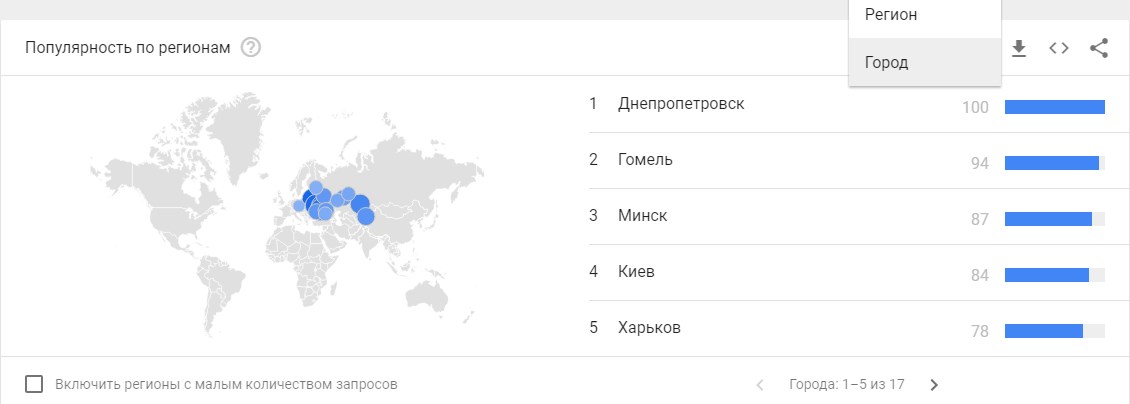Select the Харьков city entry
This screenshot has height=404, width=1130.
[650, 328]
